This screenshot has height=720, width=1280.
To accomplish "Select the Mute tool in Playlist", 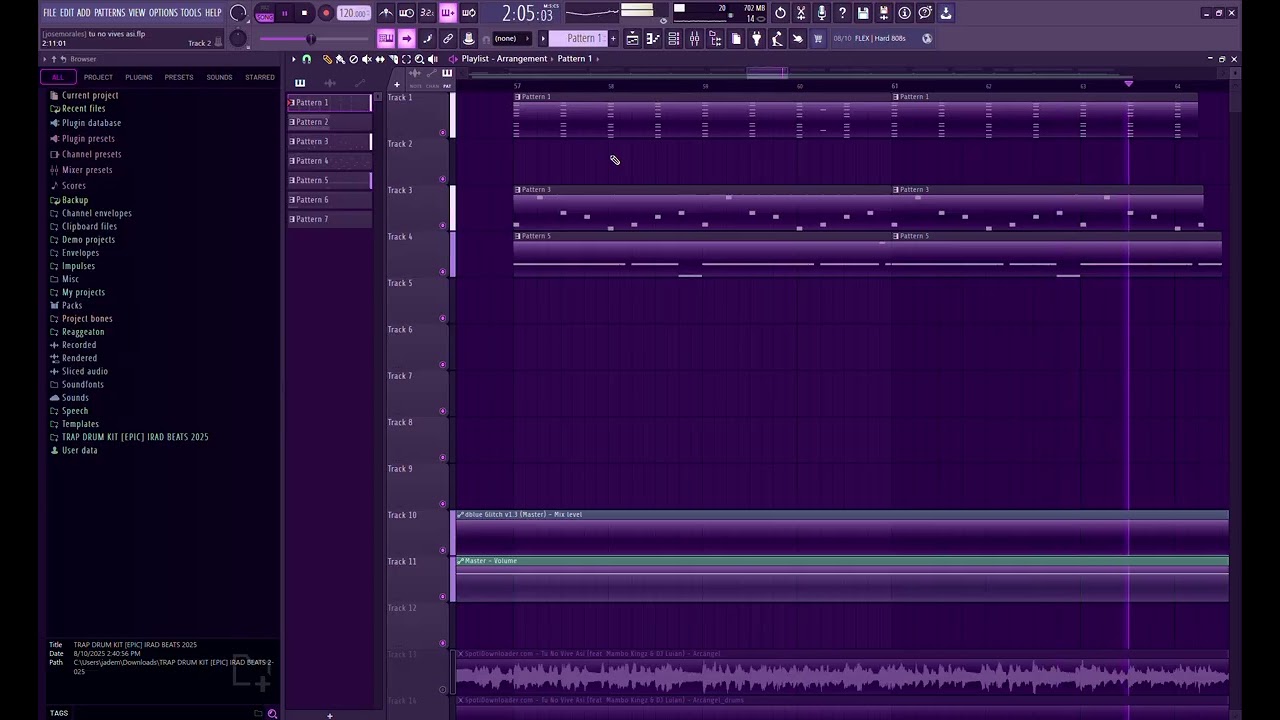I will [x=366, y=59].
